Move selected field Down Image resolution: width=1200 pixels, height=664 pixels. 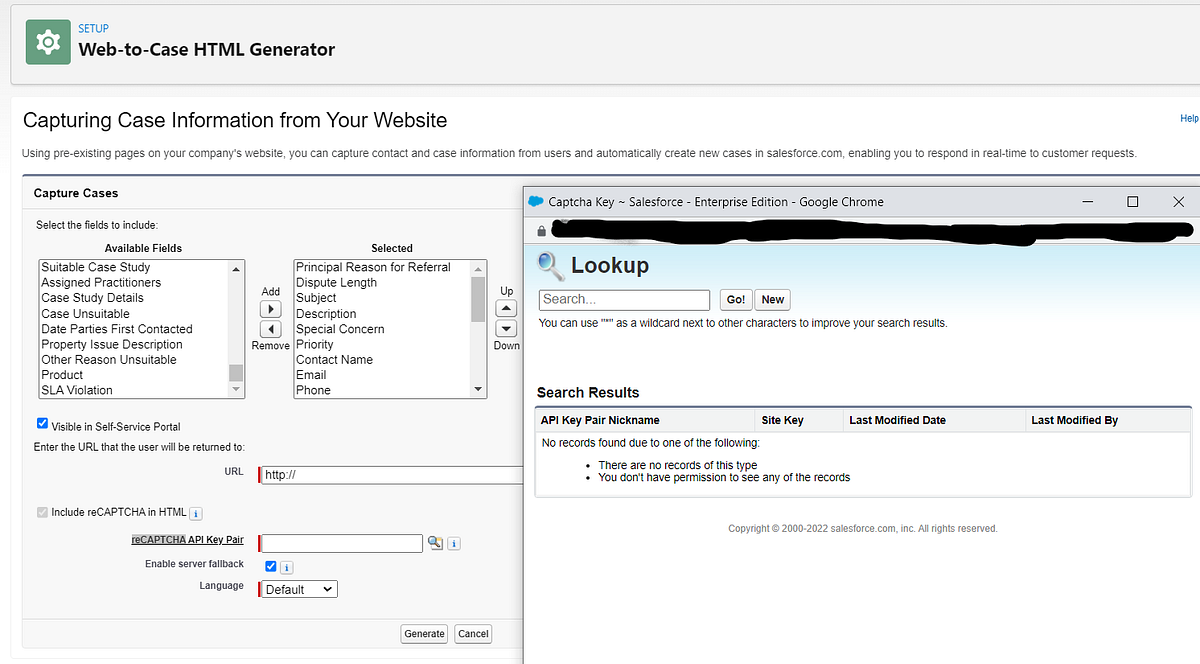click(x=507, y=328)
